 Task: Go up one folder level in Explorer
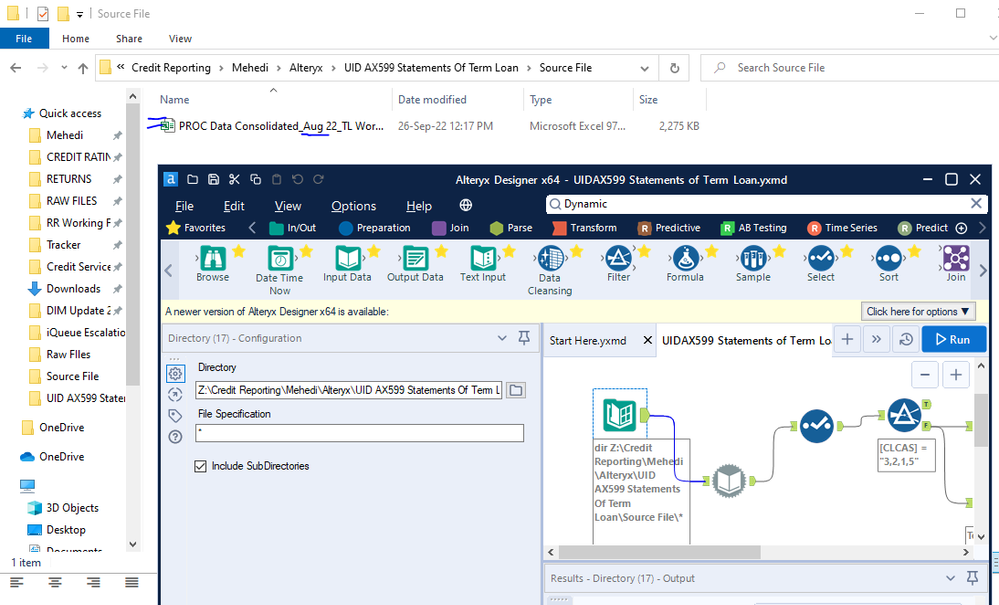coord(83,68)
